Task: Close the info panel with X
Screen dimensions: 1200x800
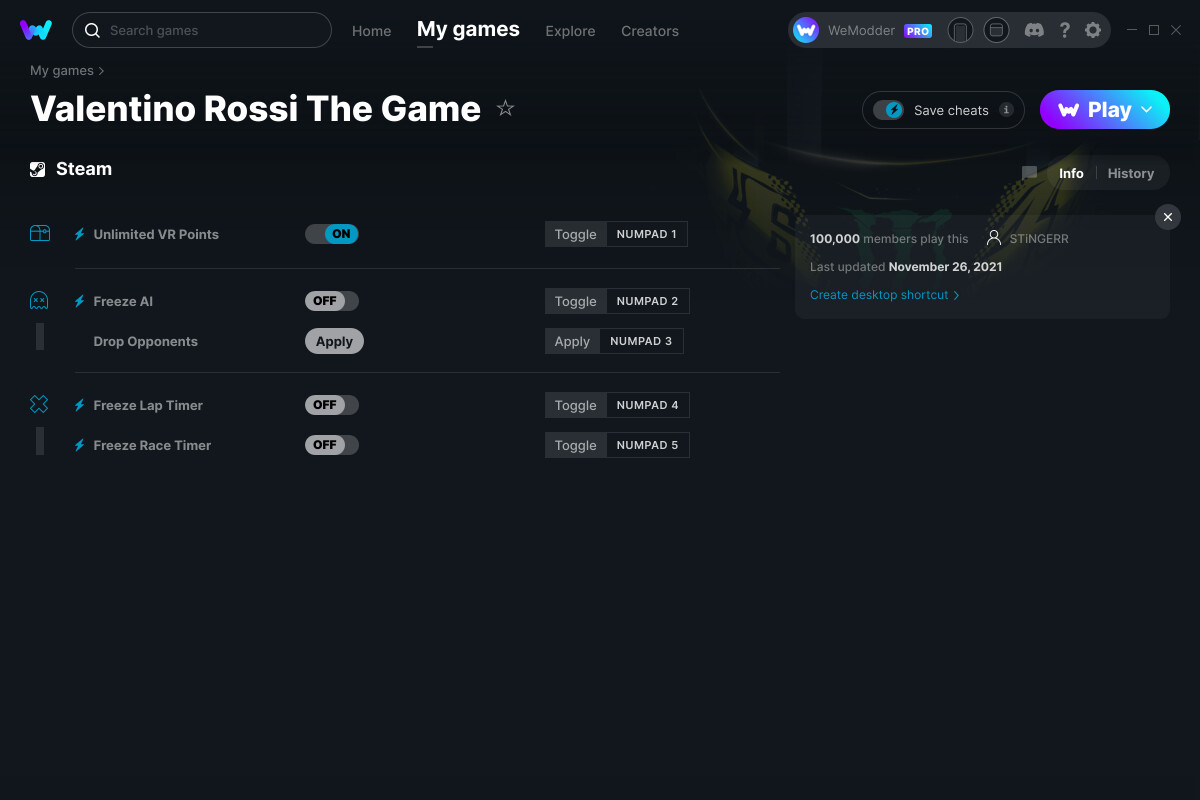Action: (x=1168, y=217)
